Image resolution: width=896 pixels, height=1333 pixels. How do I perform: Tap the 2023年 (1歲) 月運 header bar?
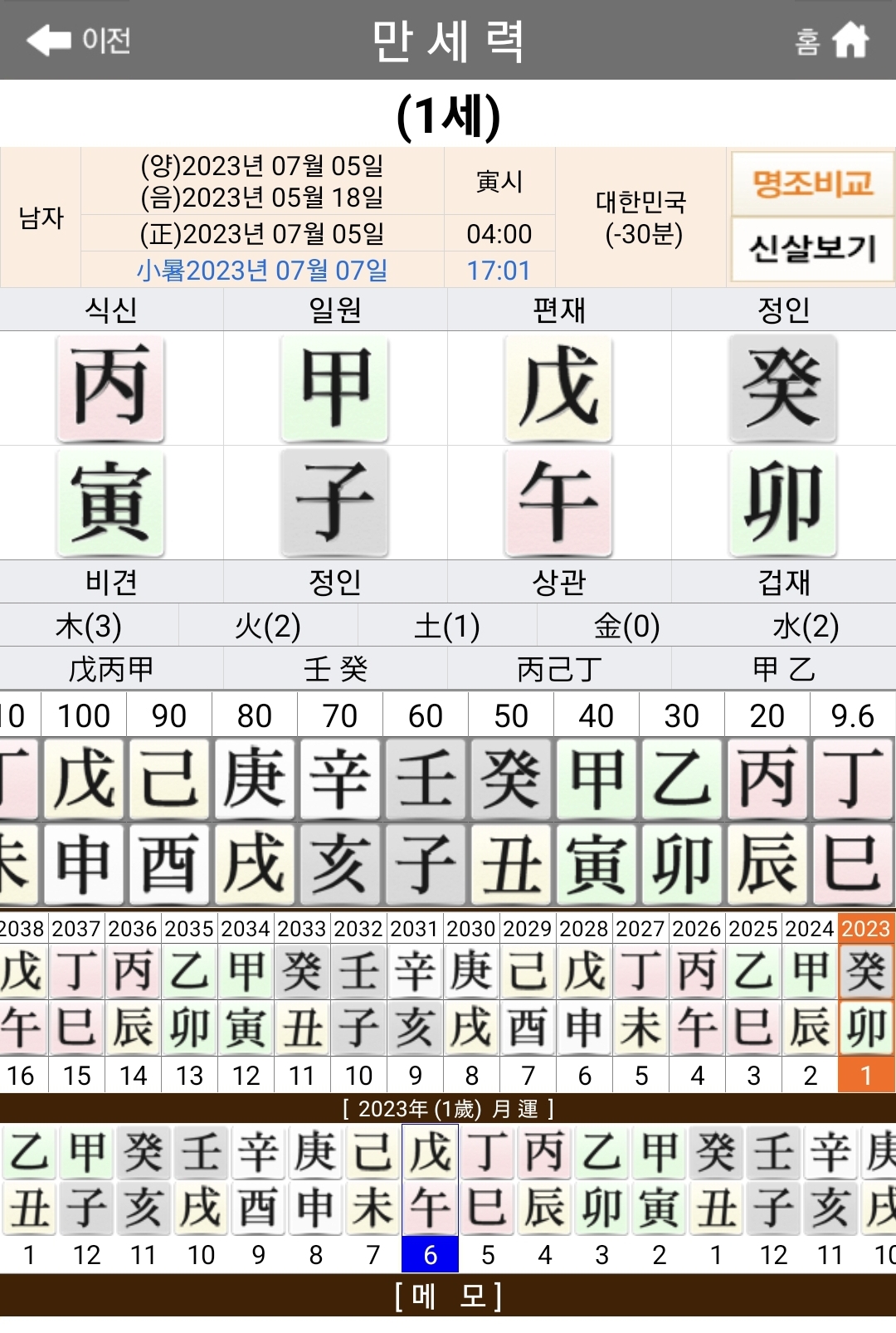point(448,1108)
